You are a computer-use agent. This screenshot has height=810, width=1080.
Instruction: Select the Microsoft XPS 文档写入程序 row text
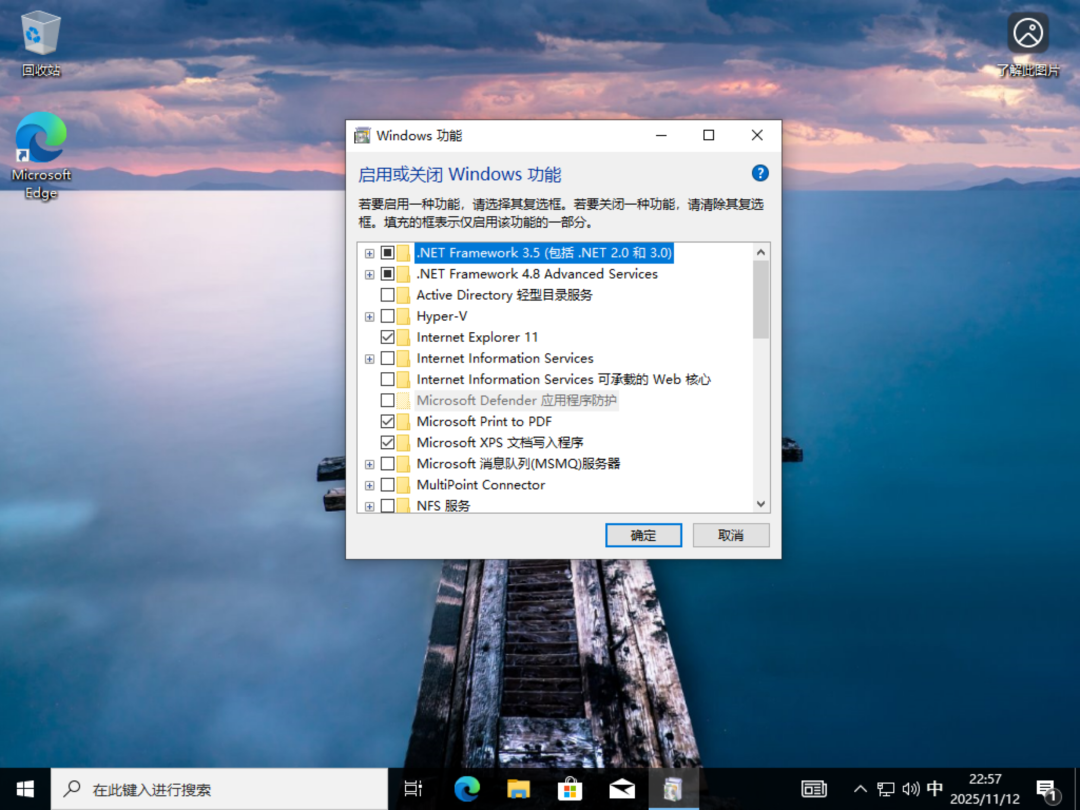point(500,442)
